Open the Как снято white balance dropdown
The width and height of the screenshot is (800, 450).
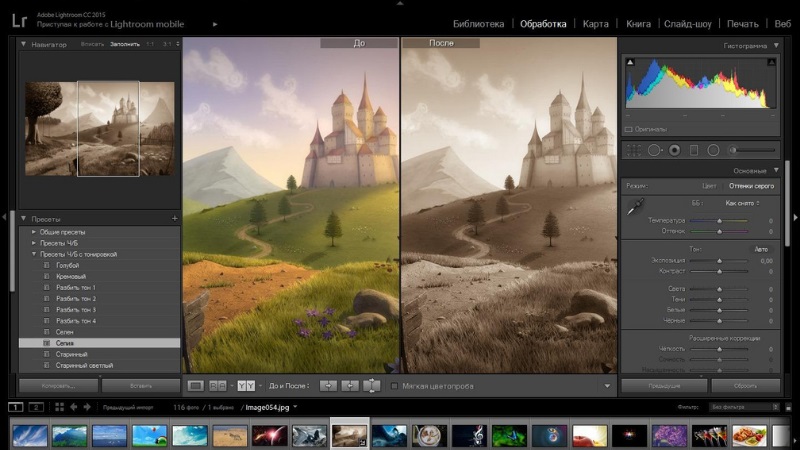click(742, 203)
